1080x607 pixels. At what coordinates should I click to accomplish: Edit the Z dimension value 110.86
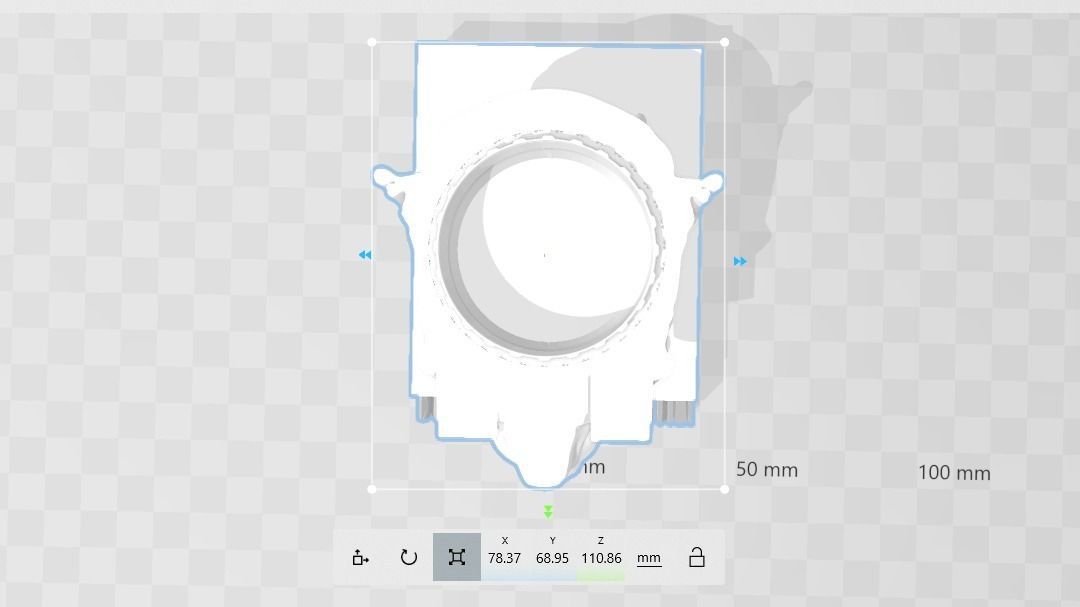tap(601, 558)
